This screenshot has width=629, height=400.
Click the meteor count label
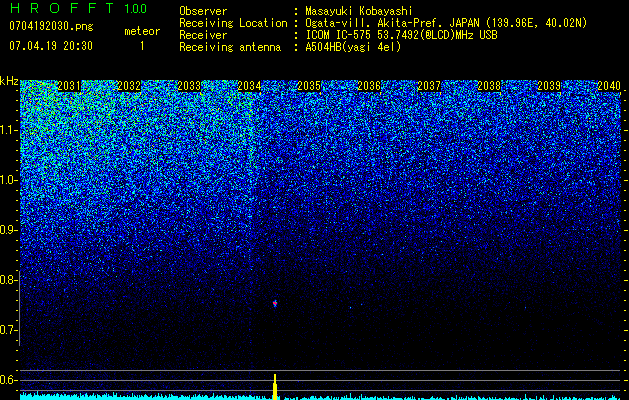142,31
